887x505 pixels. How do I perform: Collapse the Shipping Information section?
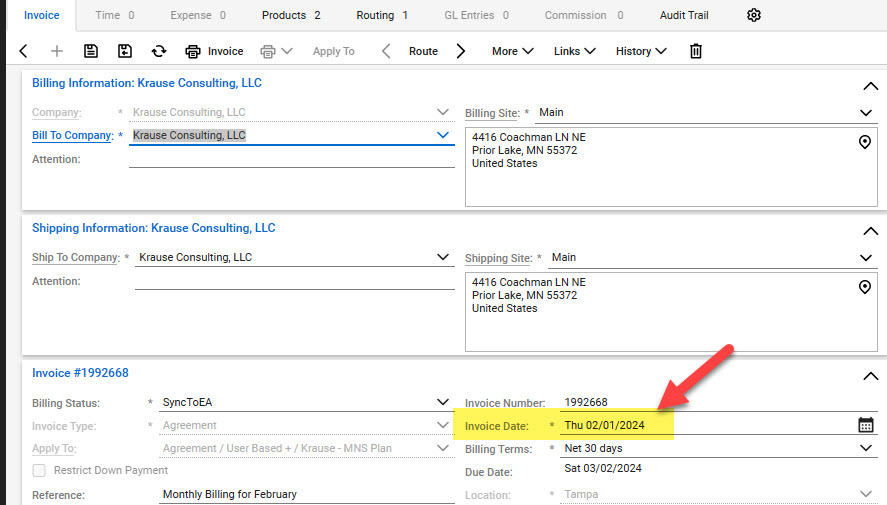pyautogui.click(x=871, y=231)
